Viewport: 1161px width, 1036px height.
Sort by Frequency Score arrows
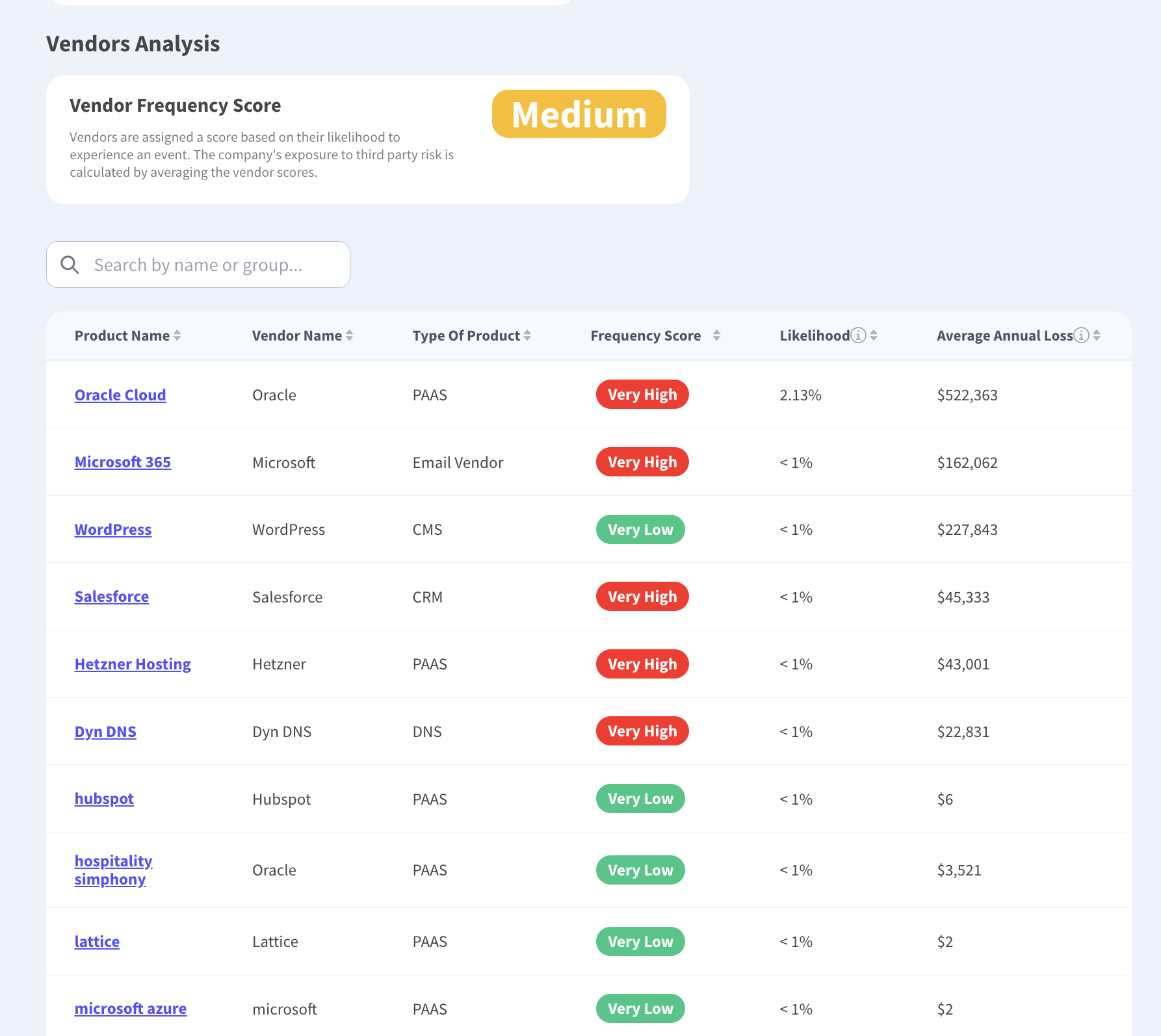pyautogui.click(x=716, y=335)
